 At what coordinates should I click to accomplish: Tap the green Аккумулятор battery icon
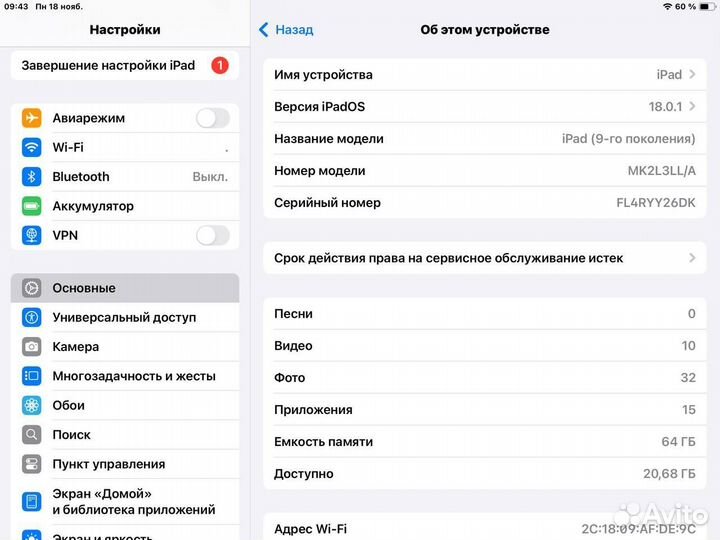pos(32,206)
